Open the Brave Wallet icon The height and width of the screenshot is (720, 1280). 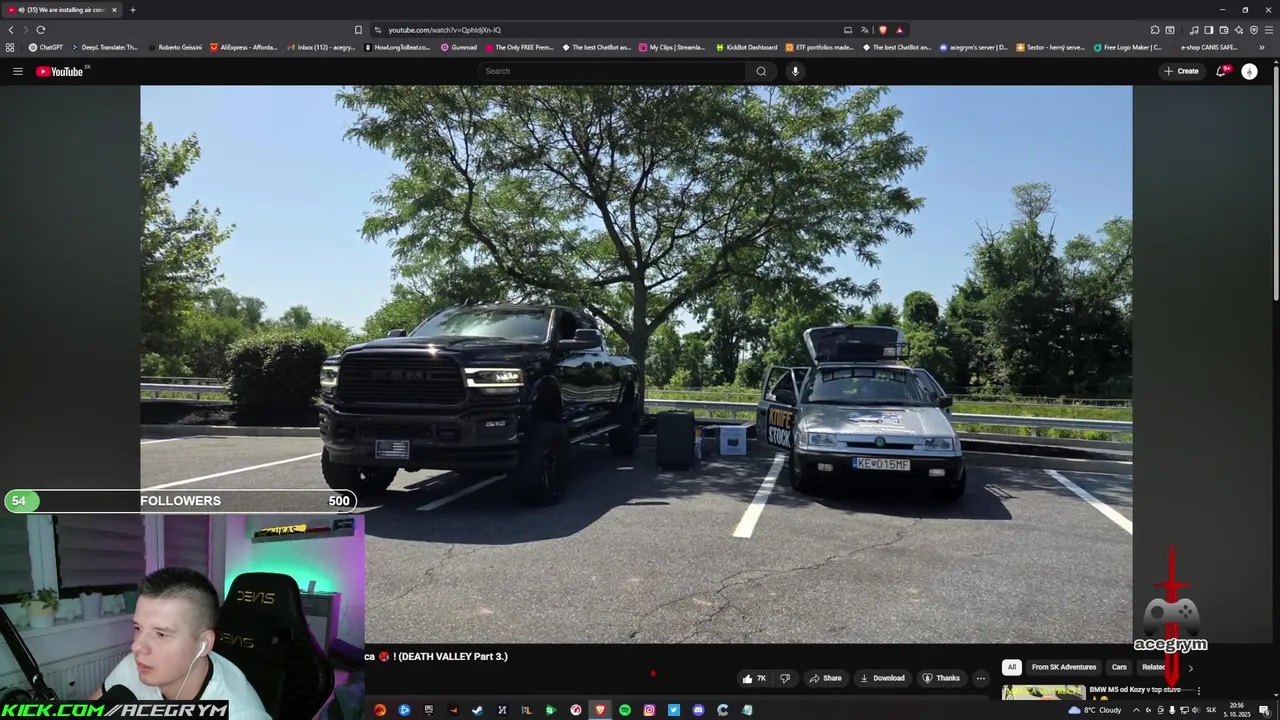click(1224, 30)
